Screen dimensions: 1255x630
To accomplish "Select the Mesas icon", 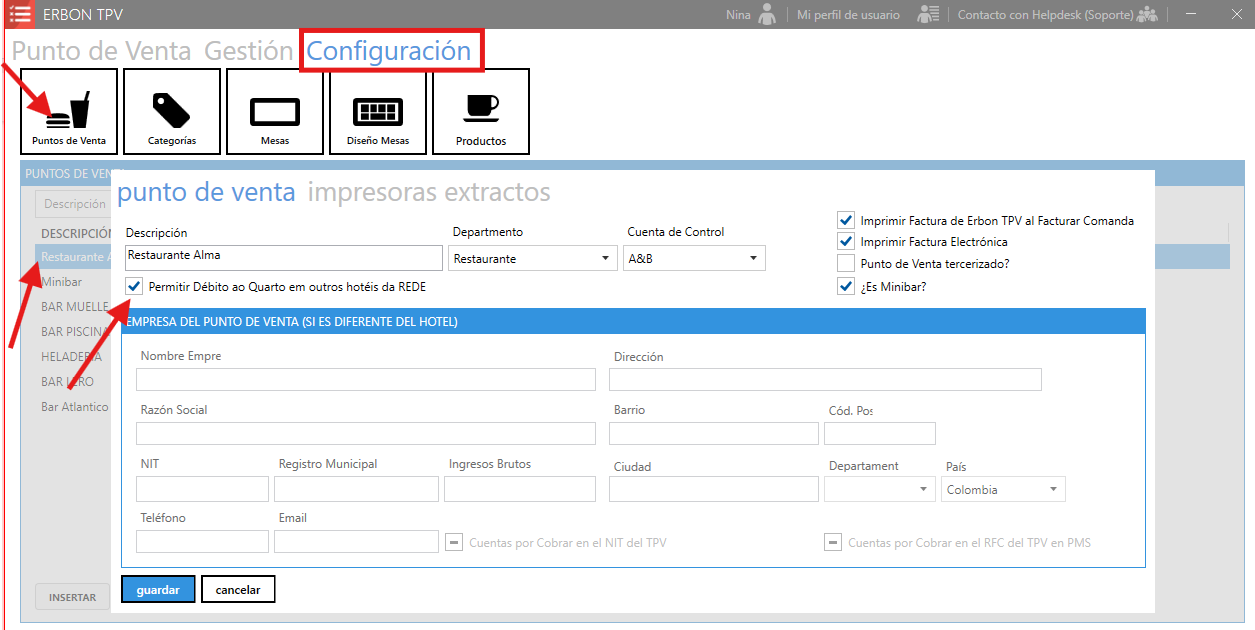I will point(275,111).
